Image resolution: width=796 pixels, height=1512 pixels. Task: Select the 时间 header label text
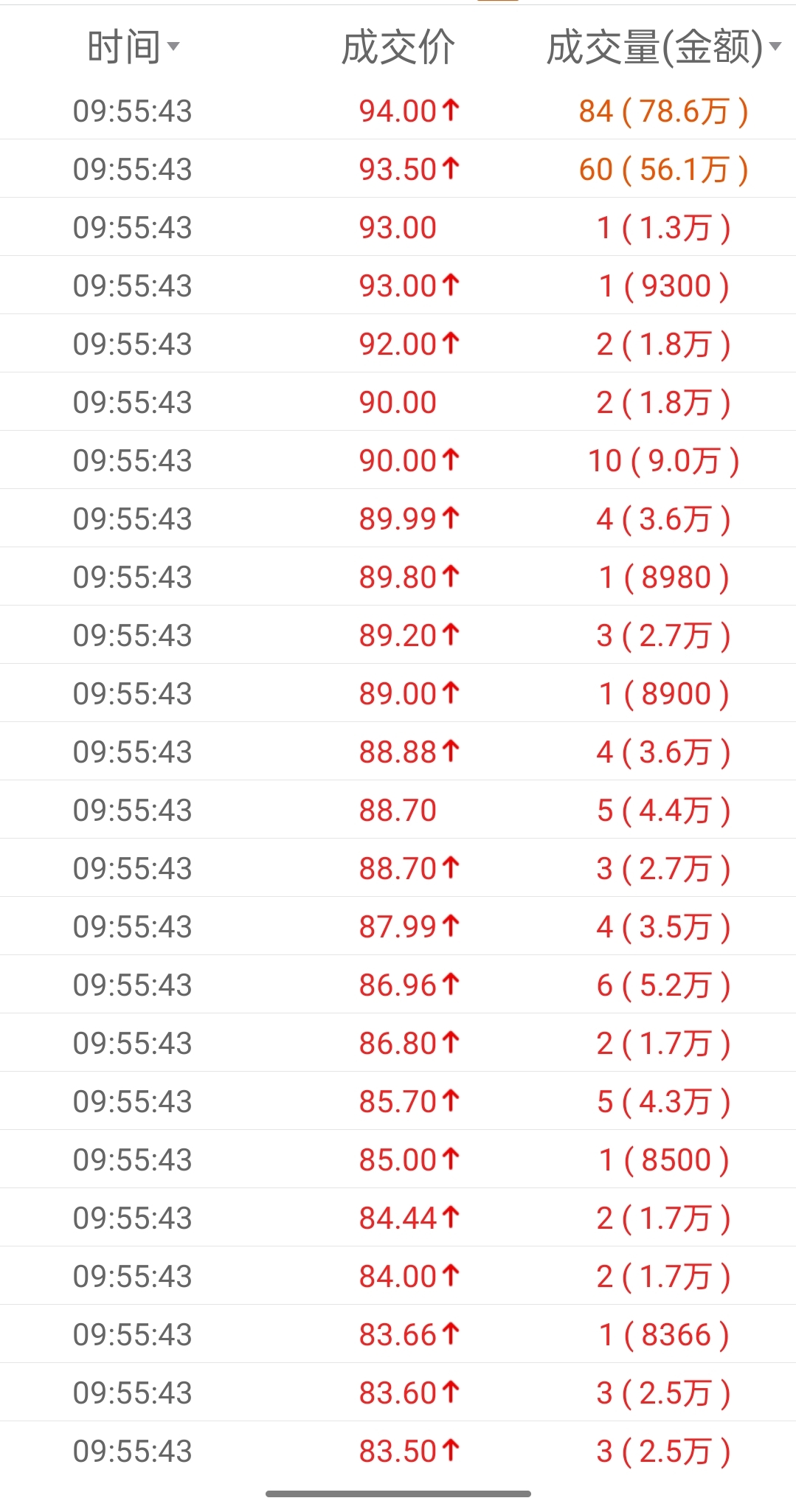(x=124, y=47)
